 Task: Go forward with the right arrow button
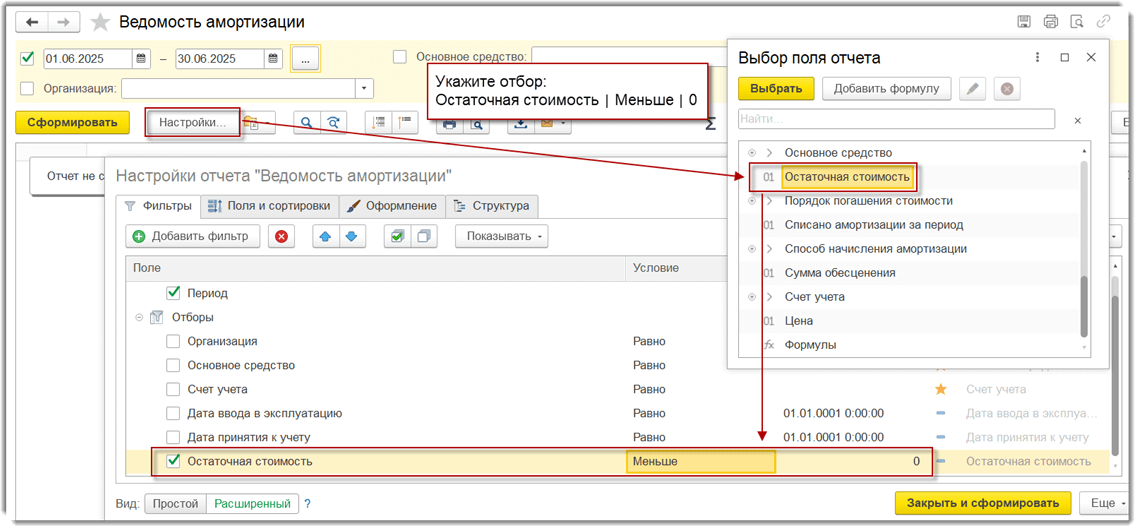click(x=63, y=22)
